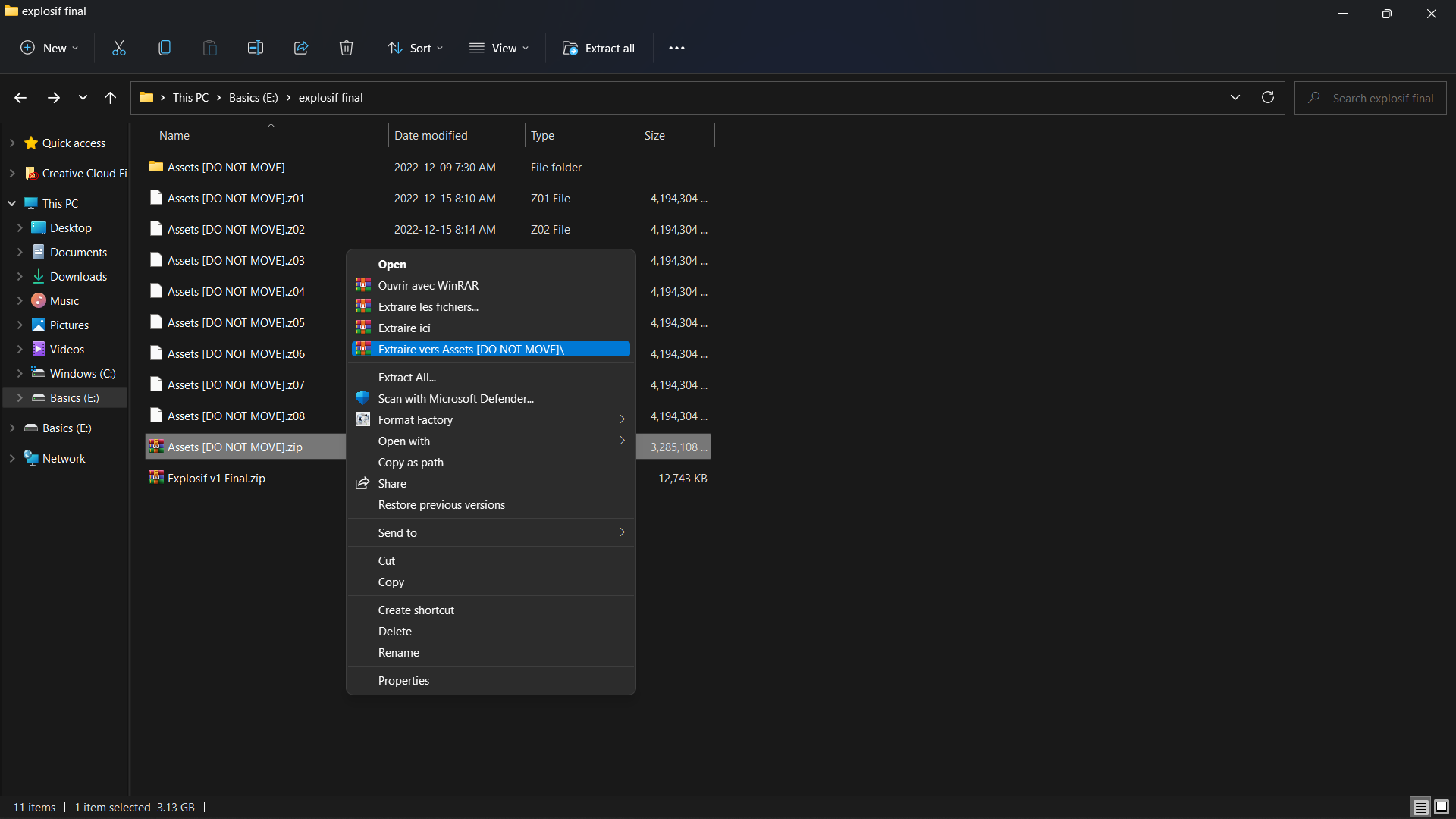Collapse the This PC tree node
Image resolution: width=1456 pixels, height=819 pixels.
tap(11, 203)
